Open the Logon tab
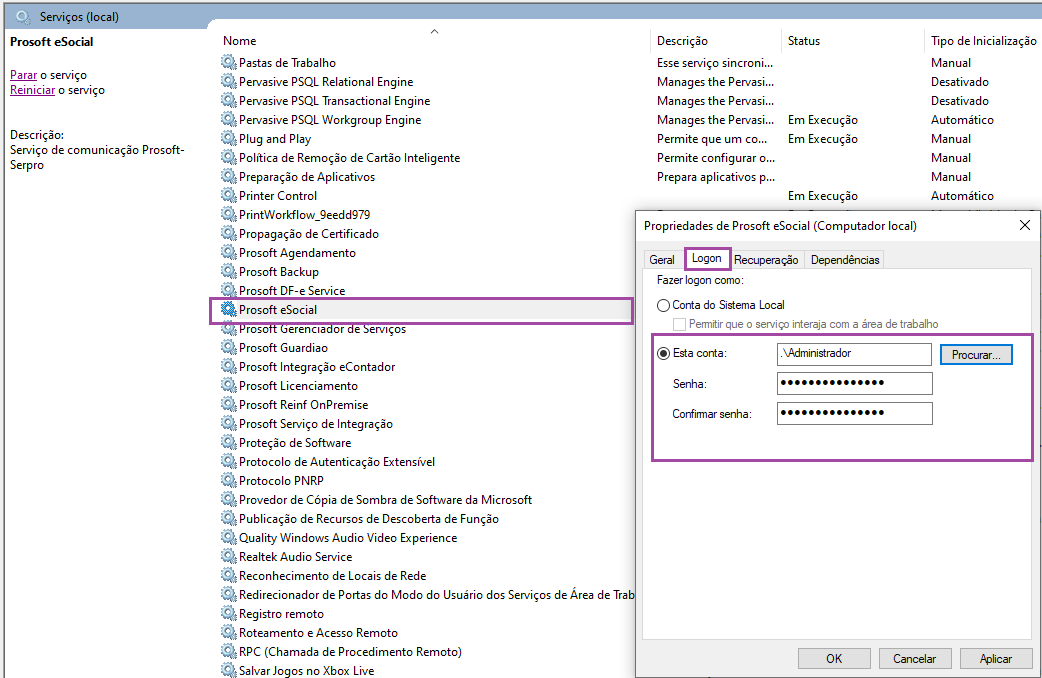The image size is (1042, 678). (706, 259)
